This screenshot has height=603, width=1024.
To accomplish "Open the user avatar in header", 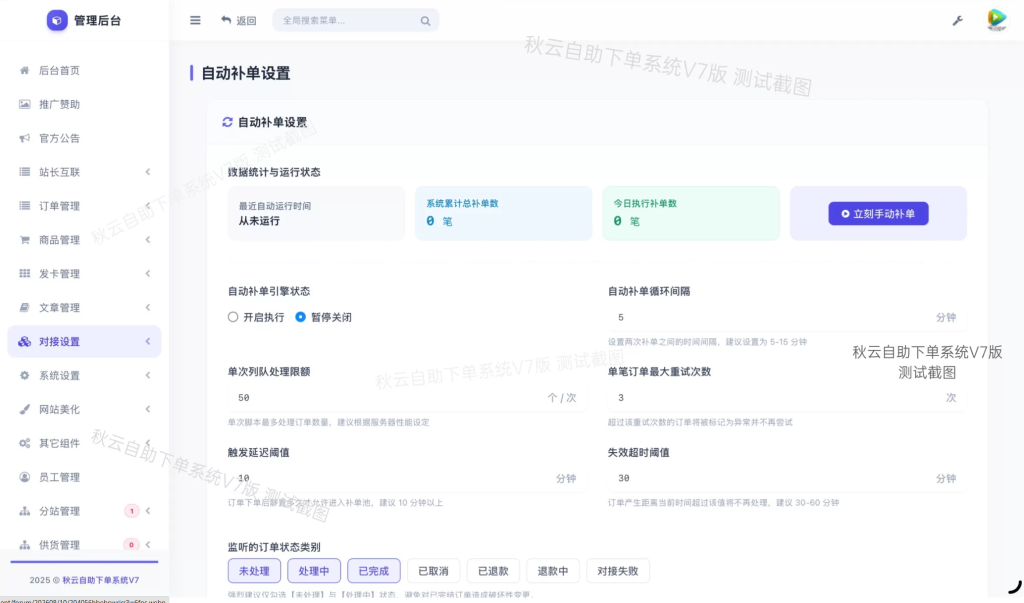I will pos(997,20).
